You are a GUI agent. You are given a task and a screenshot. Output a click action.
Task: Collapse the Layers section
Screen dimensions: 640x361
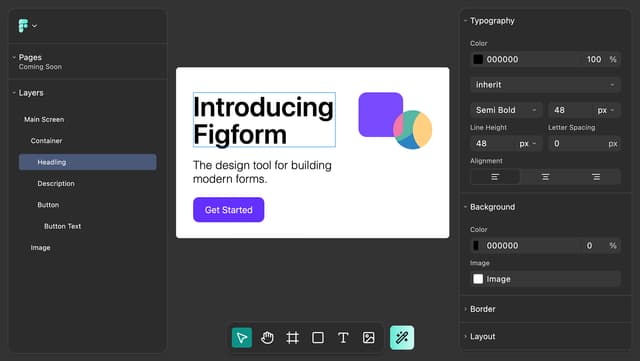[14, 93]
